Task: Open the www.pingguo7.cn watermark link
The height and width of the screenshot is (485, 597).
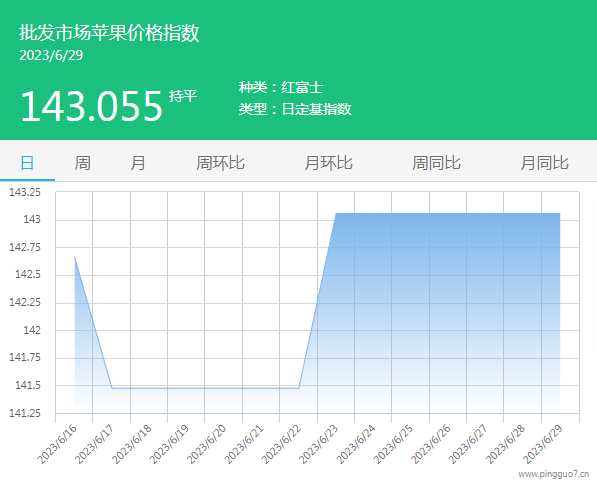Action: coord(554,474)
